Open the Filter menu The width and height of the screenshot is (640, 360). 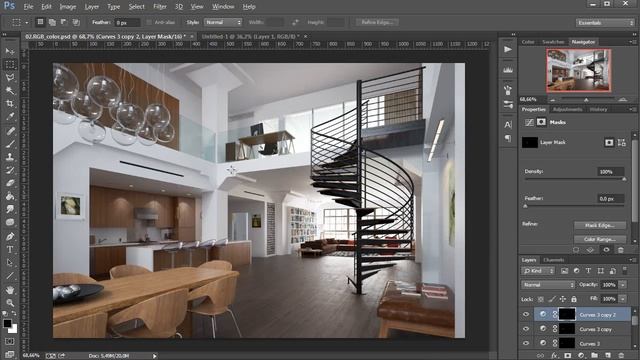(160, 7)
